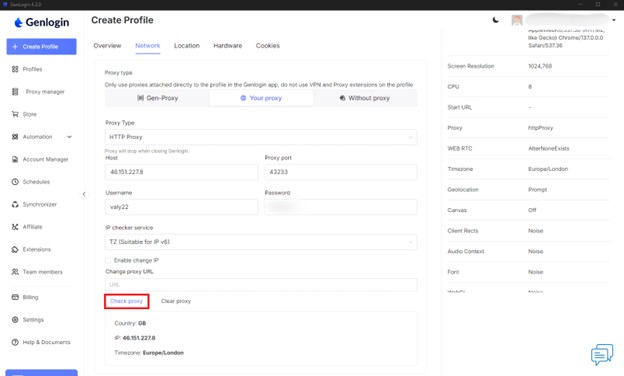Click the Clear proxy button
This screenshot has height=376, width=624.
176,301
